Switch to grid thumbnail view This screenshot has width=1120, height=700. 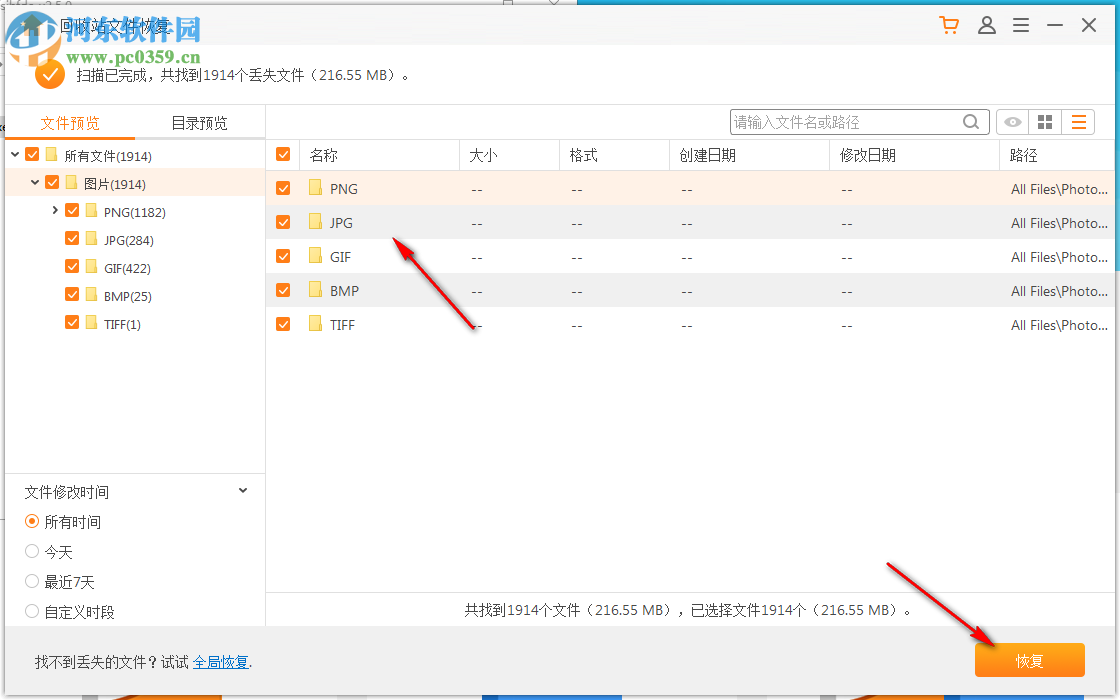(x=1044, y=121)
